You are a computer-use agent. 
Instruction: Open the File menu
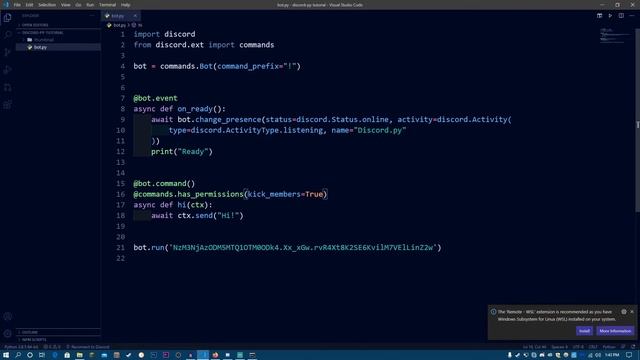point(17,5)
